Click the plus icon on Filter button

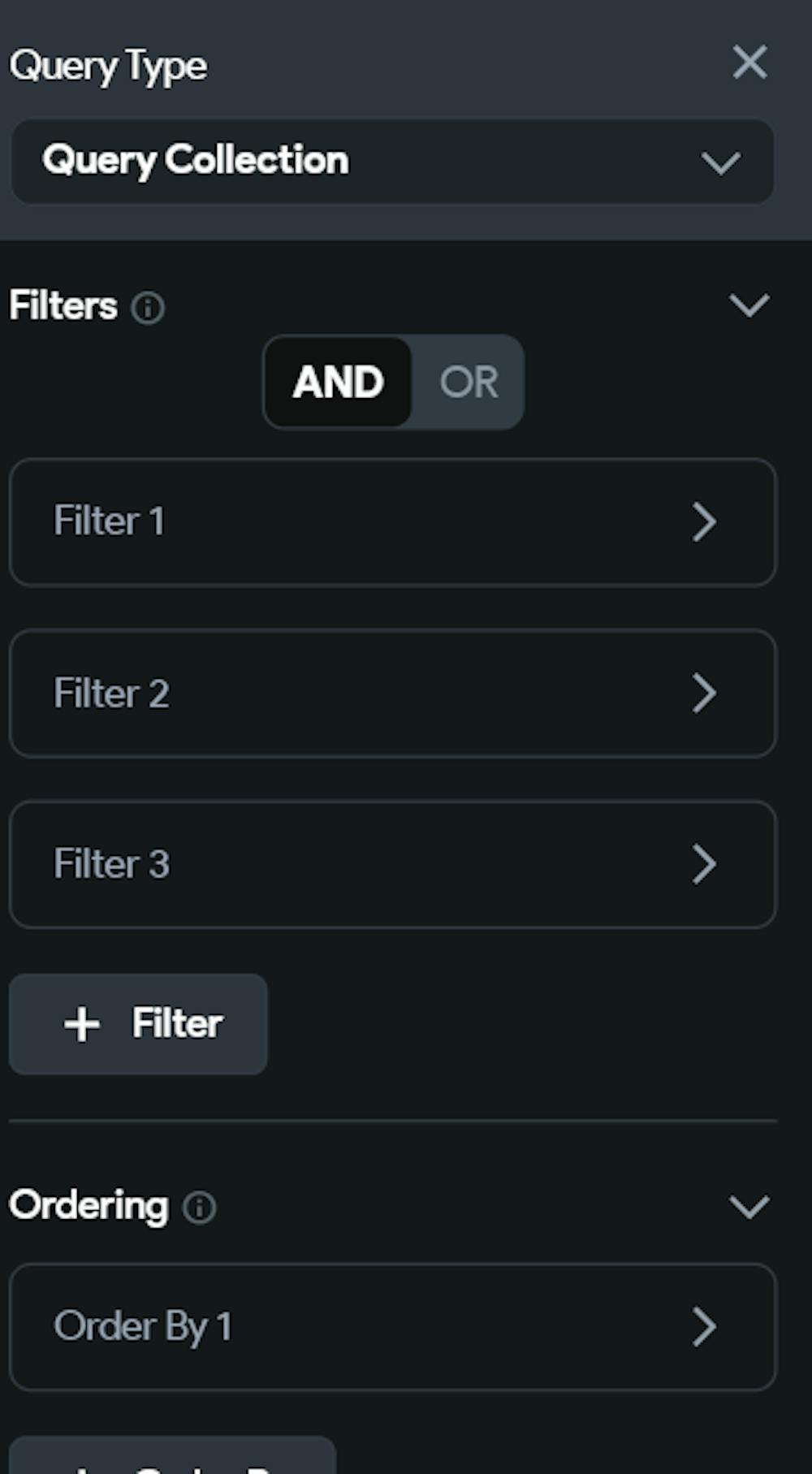[82, 1024]
